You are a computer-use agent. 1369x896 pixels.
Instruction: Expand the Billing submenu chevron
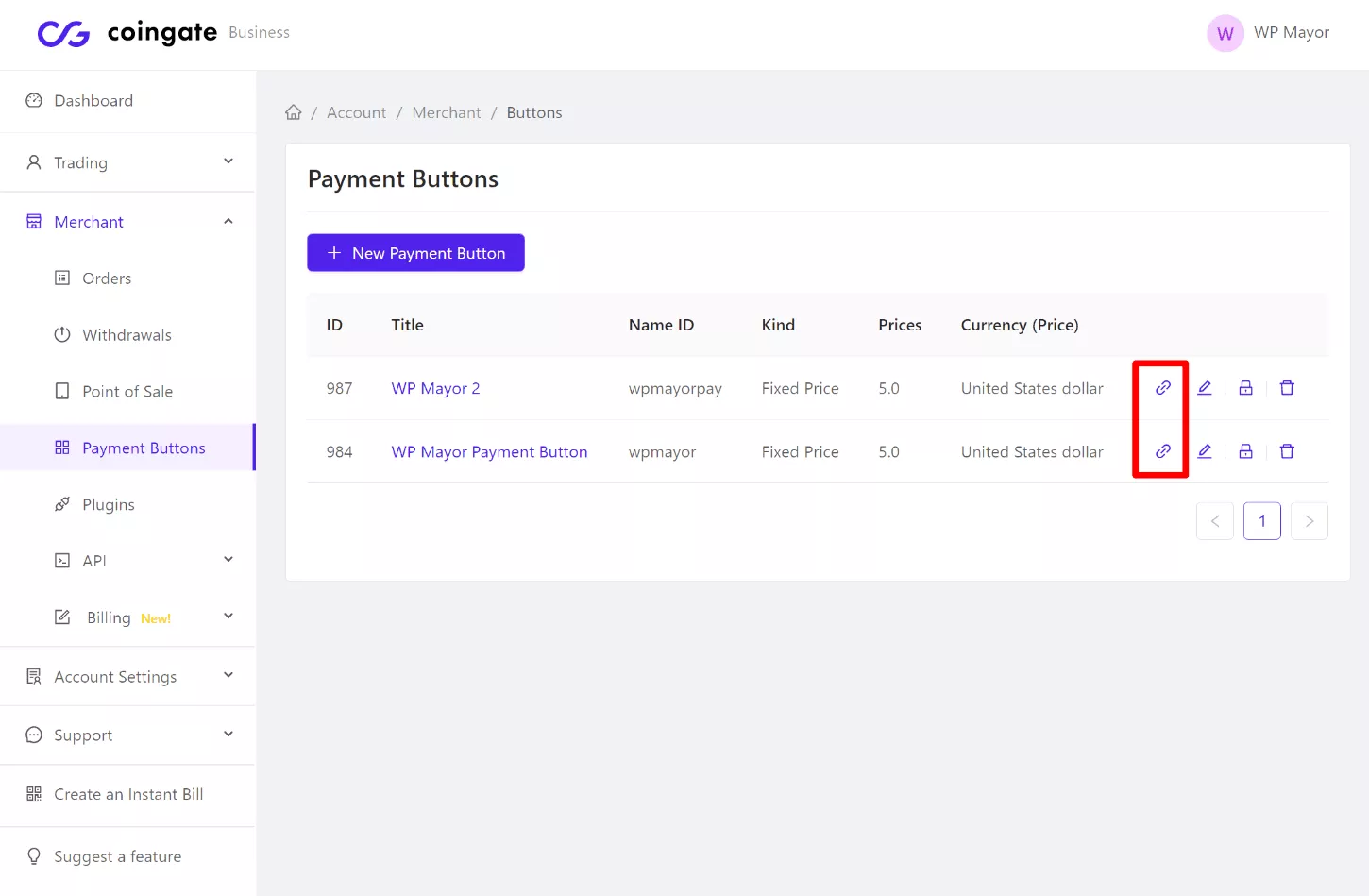coord(228,617)
